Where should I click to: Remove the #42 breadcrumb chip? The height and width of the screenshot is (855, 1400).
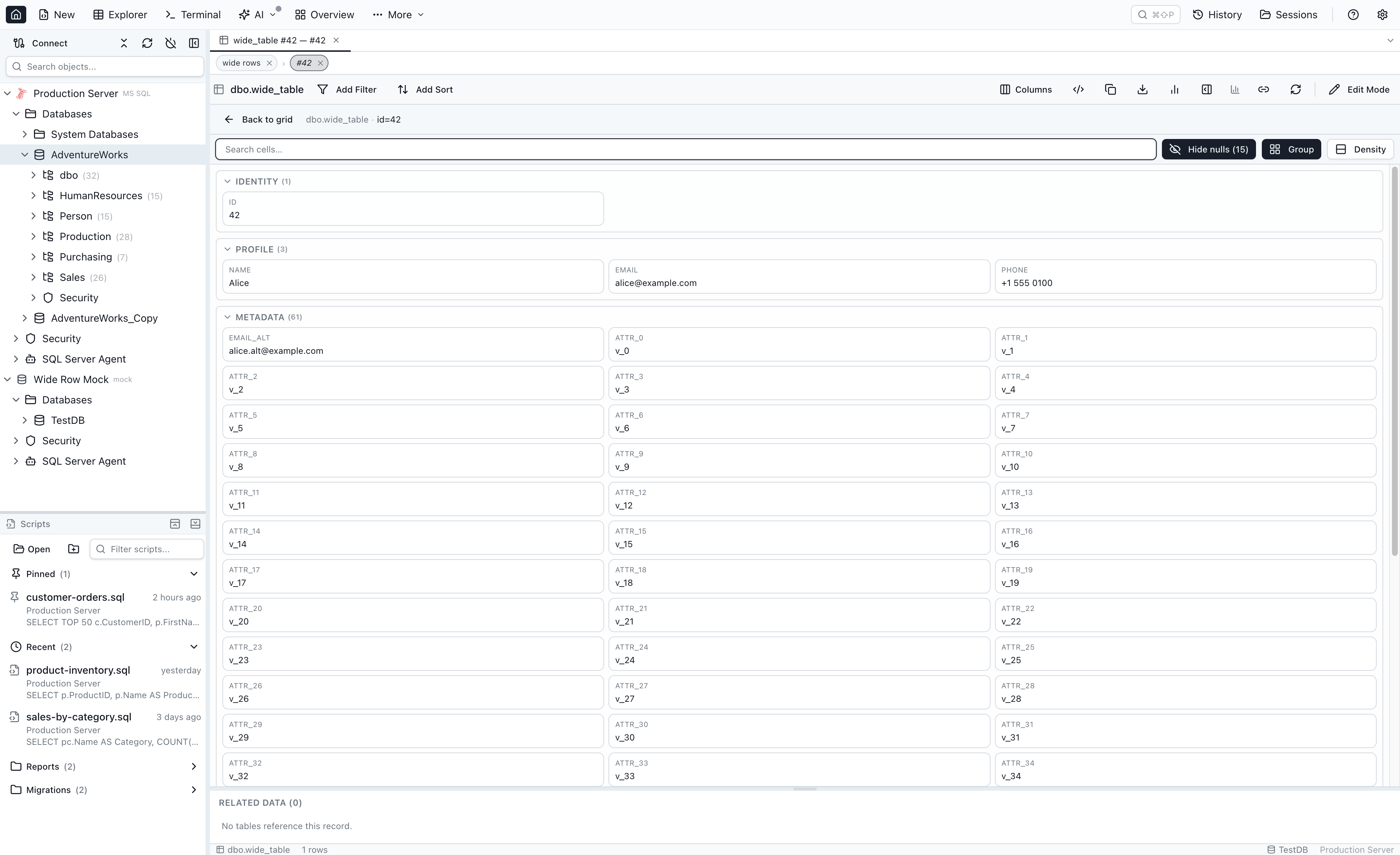tap(320, 63)
